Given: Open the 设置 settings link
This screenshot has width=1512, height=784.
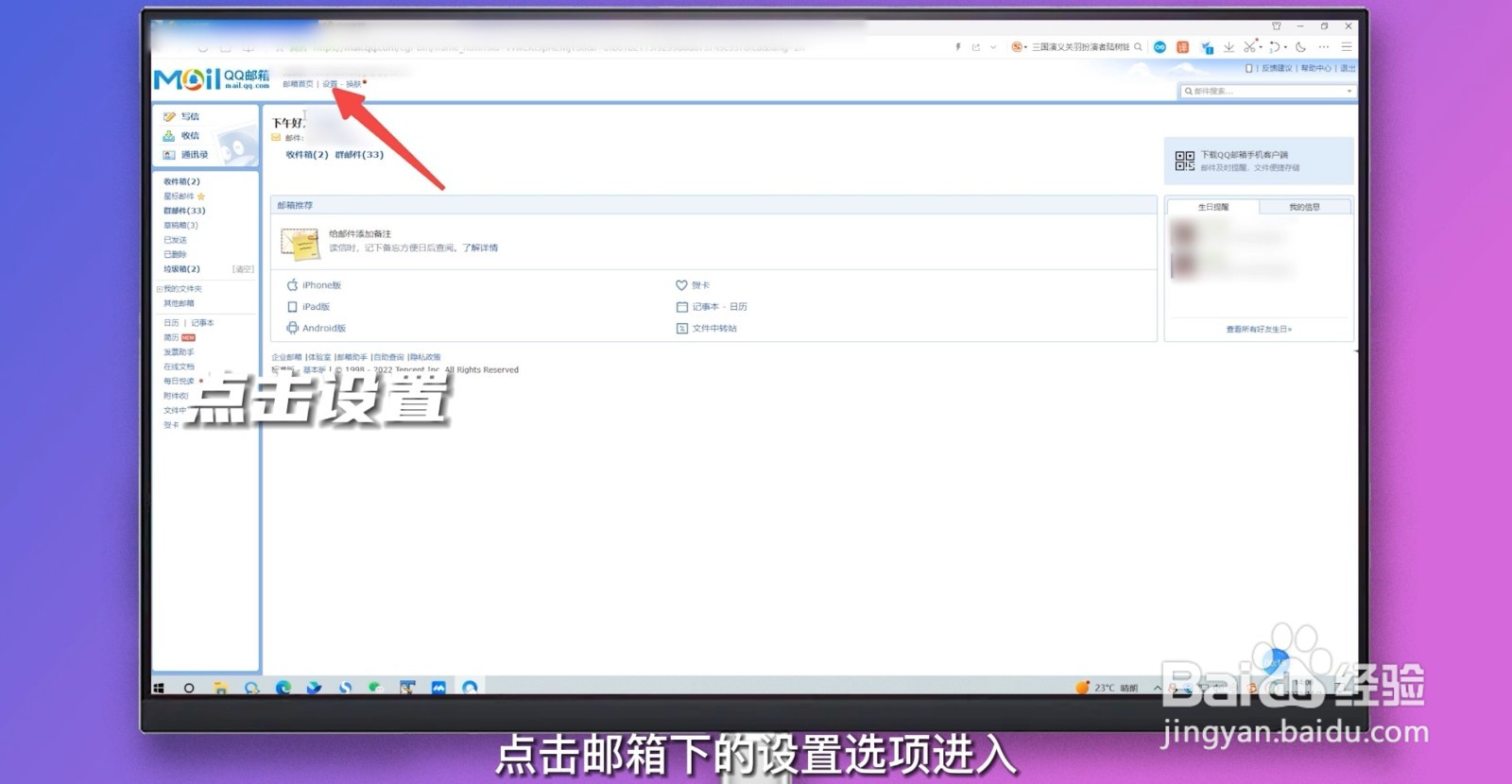Looking at the screenshot, I should tap(330, 84).
